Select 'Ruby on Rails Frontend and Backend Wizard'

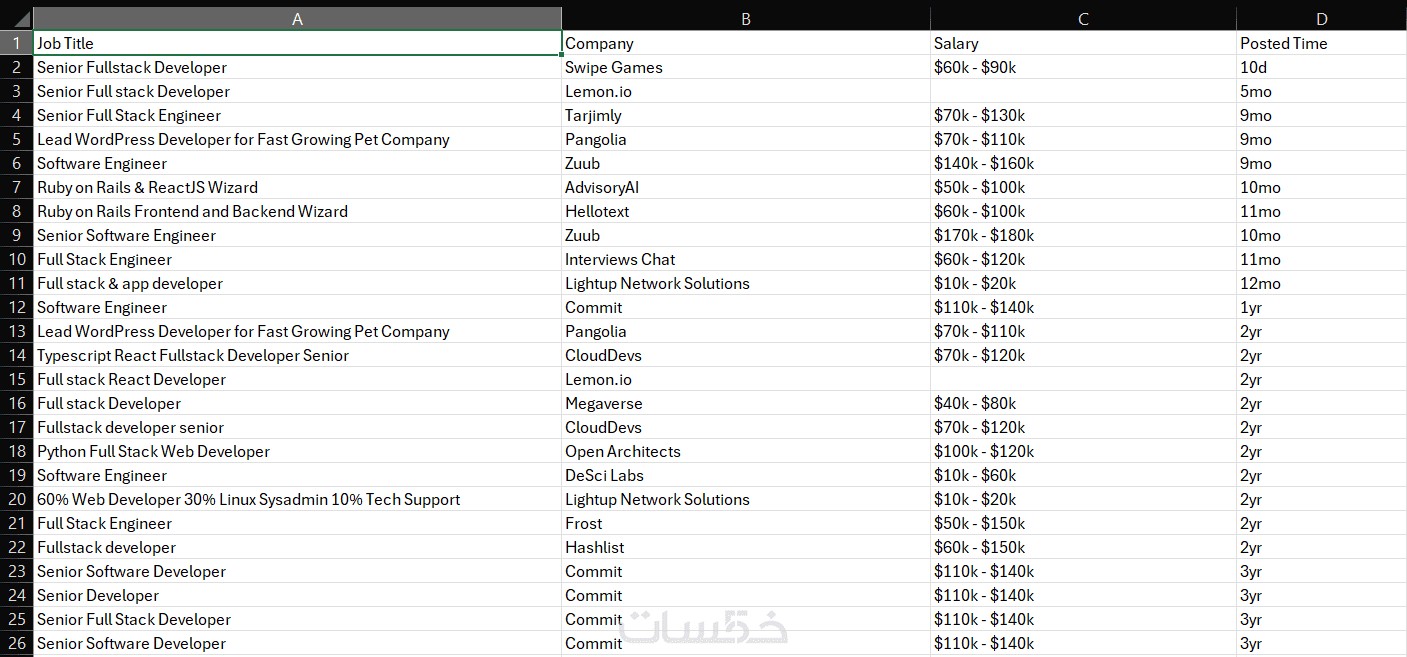pos(297,211)
